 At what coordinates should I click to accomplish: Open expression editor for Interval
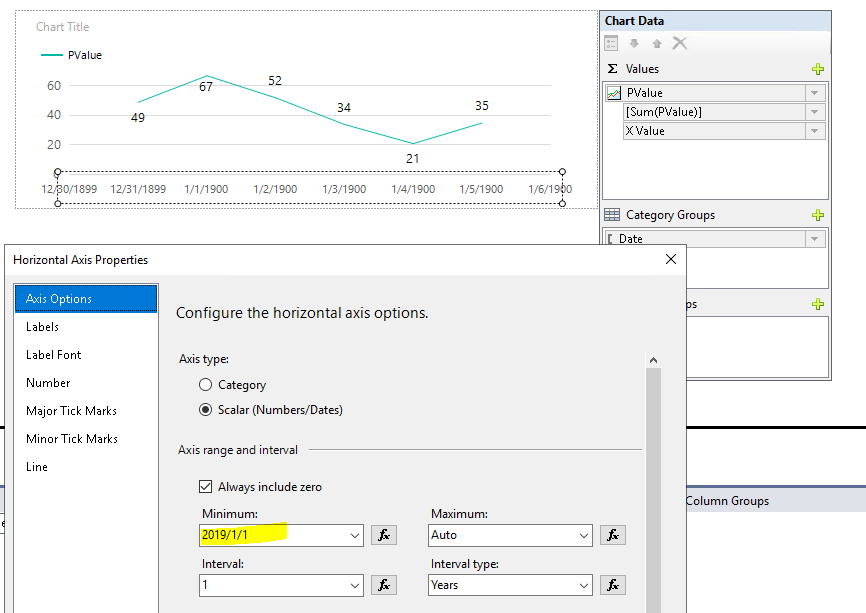[x=384, y=585]
